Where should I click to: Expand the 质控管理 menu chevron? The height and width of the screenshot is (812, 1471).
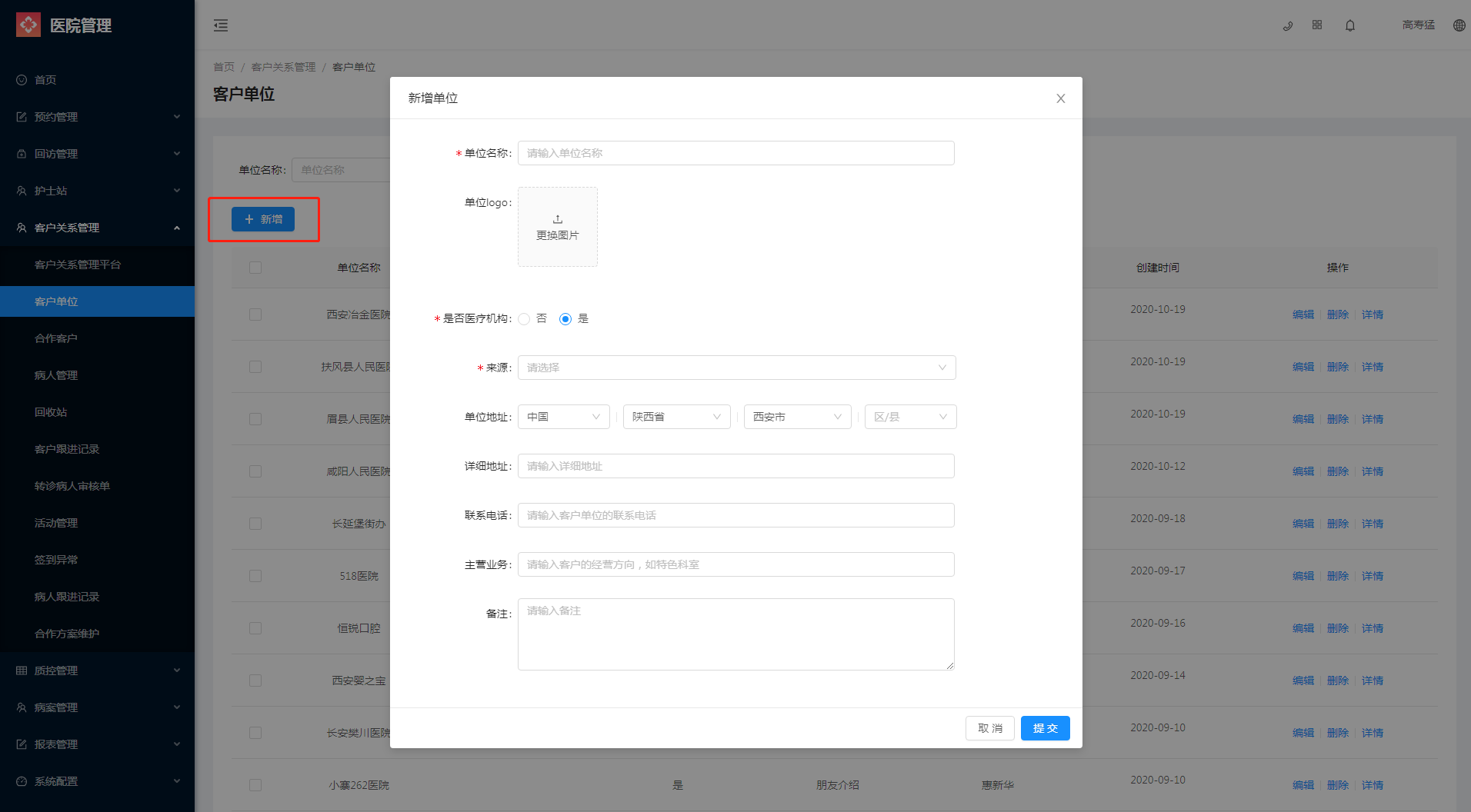click(x=177, y=671)
